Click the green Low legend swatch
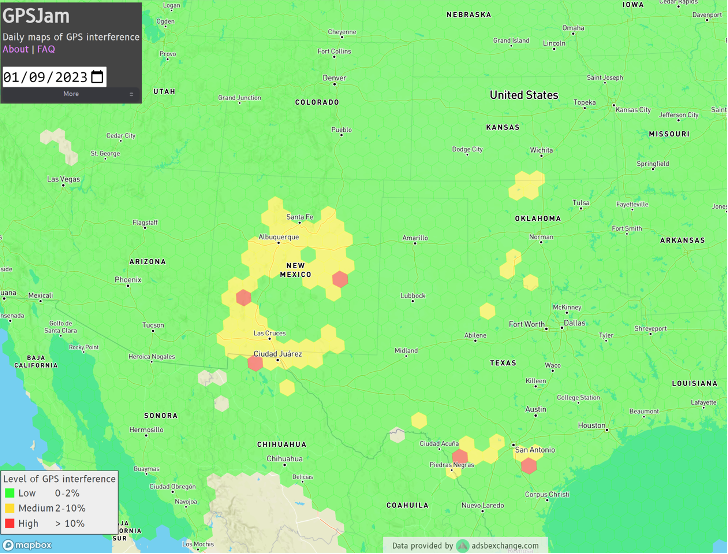 click(x=9, y=493)
